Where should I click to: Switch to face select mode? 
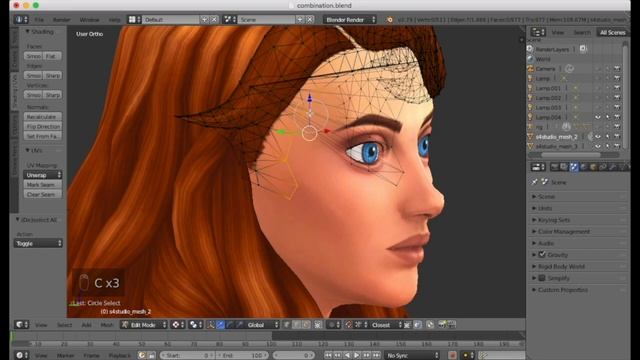point(306,324)
